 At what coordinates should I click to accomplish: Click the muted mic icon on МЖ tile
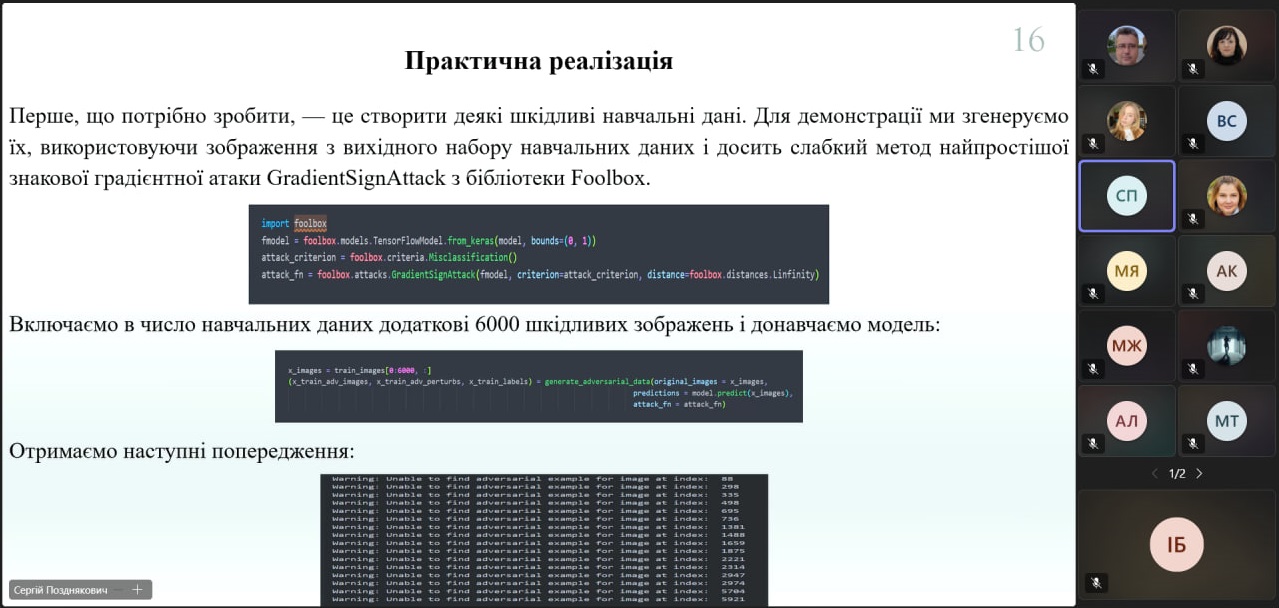click(1092, 369)
